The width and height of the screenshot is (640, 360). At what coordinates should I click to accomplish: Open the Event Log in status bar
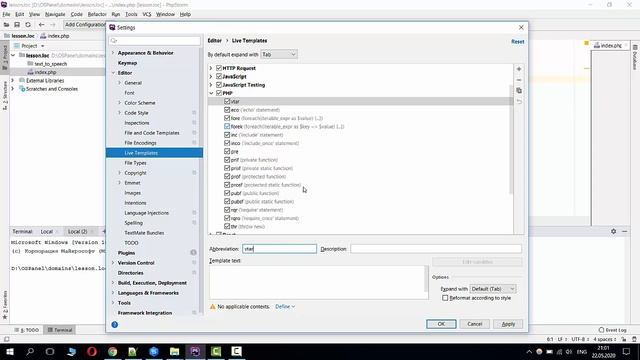(x=613, y=330)
